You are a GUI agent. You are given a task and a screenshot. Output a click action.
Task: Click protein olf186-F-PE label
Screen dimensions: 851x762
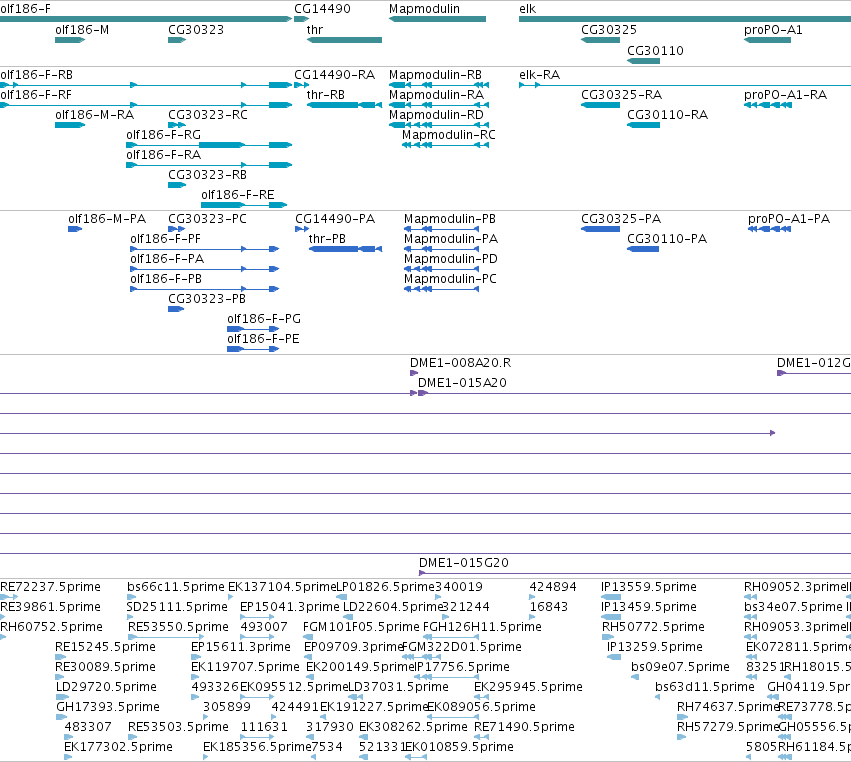click(263, 339)
